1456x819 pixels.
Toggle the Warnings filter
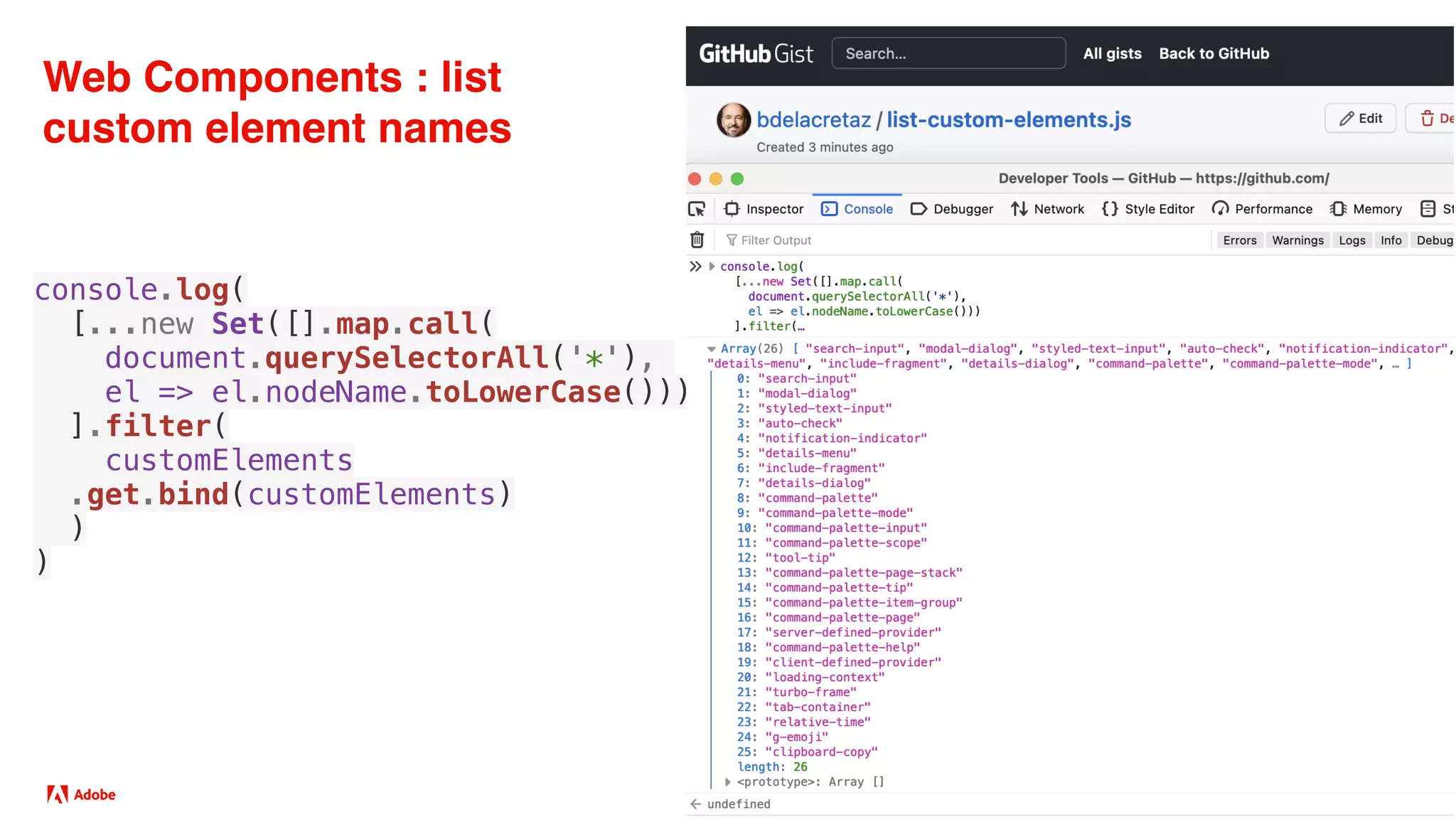1297,240
